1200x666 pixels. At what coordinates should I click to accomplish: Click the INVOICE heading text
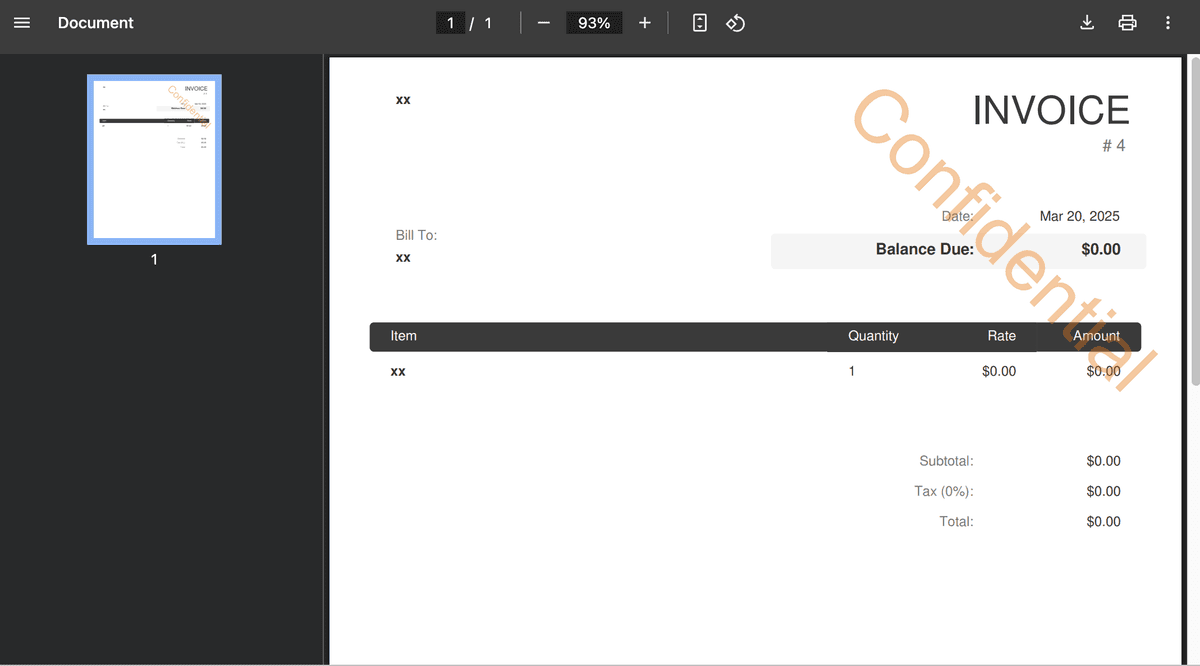click(x=1050, y=110)
